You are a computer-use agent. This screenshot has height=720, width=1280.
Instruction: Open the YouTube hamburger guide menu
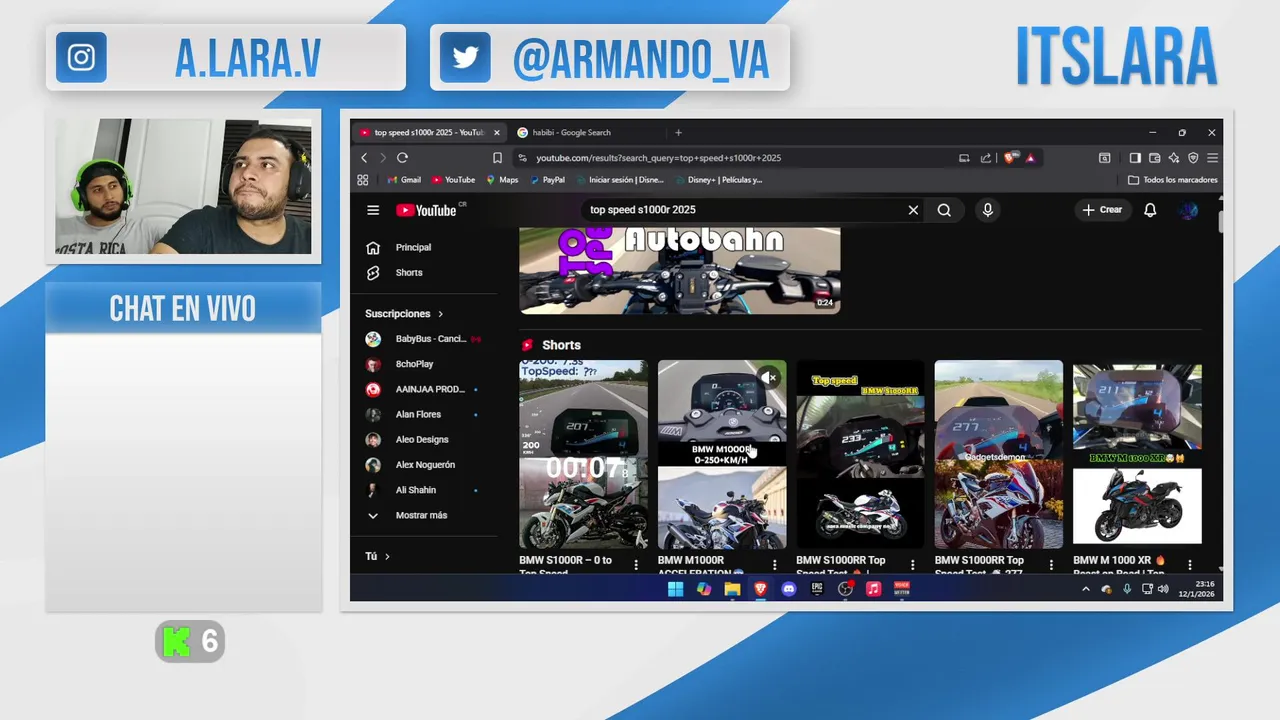coord(373,210)
